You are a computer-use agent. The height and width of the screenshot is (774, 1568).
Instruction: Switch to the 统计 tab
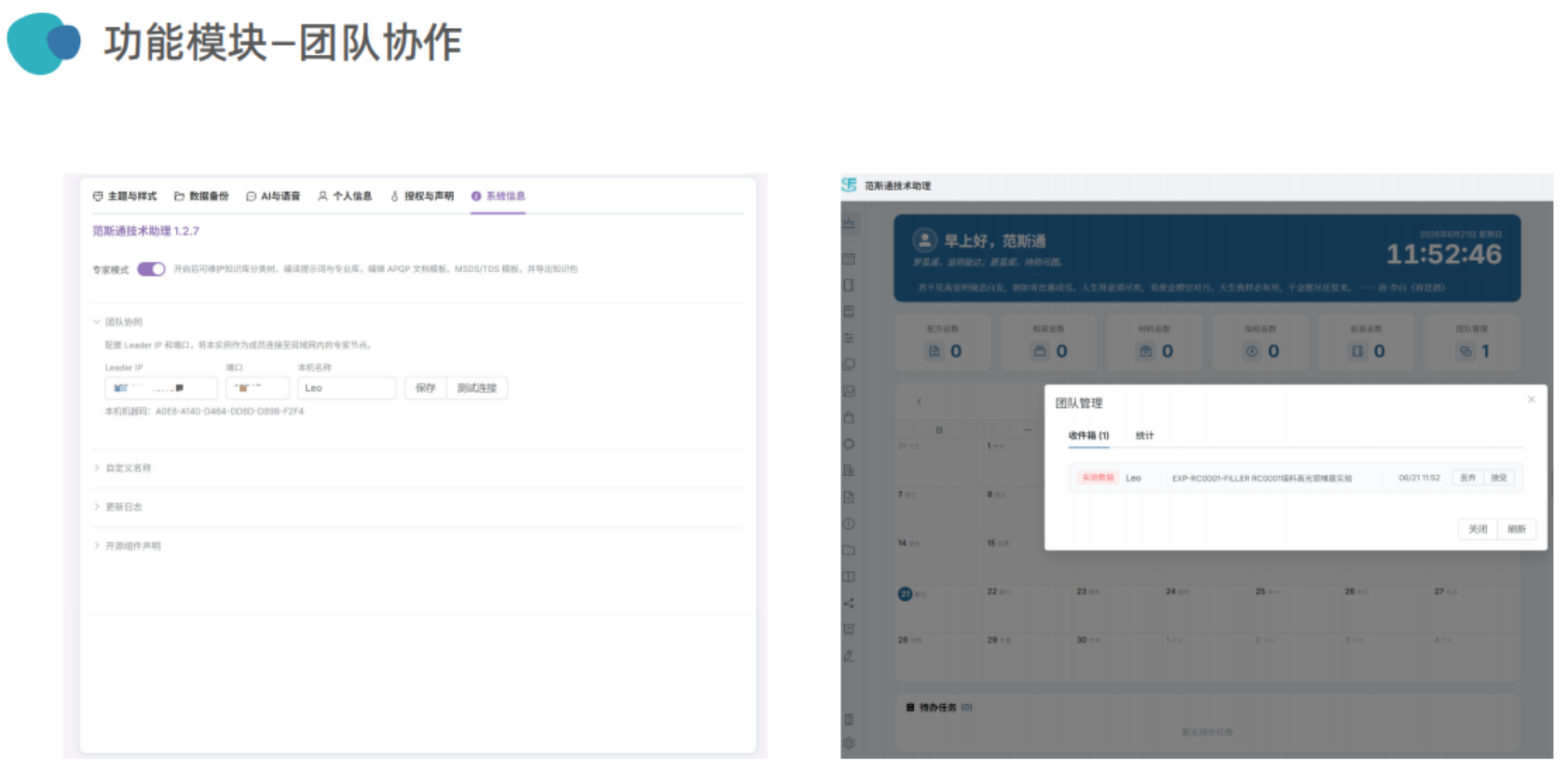point(1145,436)
